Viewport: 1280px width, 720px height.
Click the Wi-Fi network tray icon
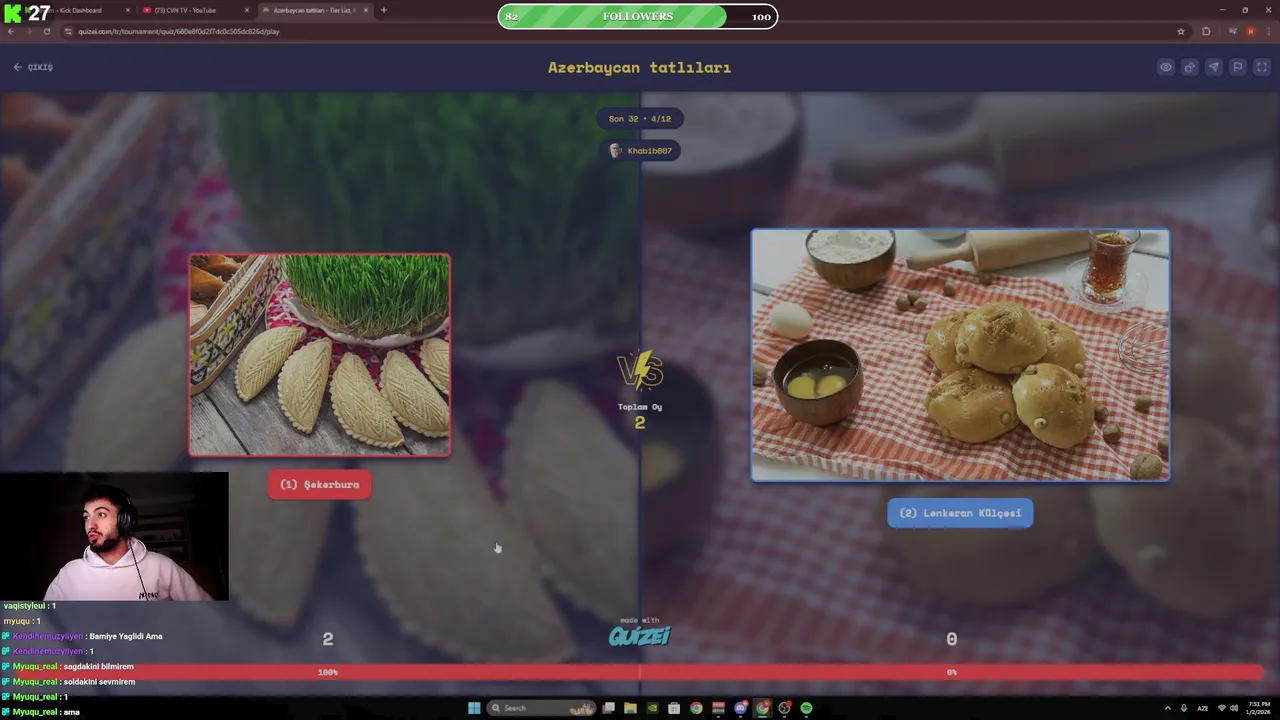click(x=1221, y=708)
